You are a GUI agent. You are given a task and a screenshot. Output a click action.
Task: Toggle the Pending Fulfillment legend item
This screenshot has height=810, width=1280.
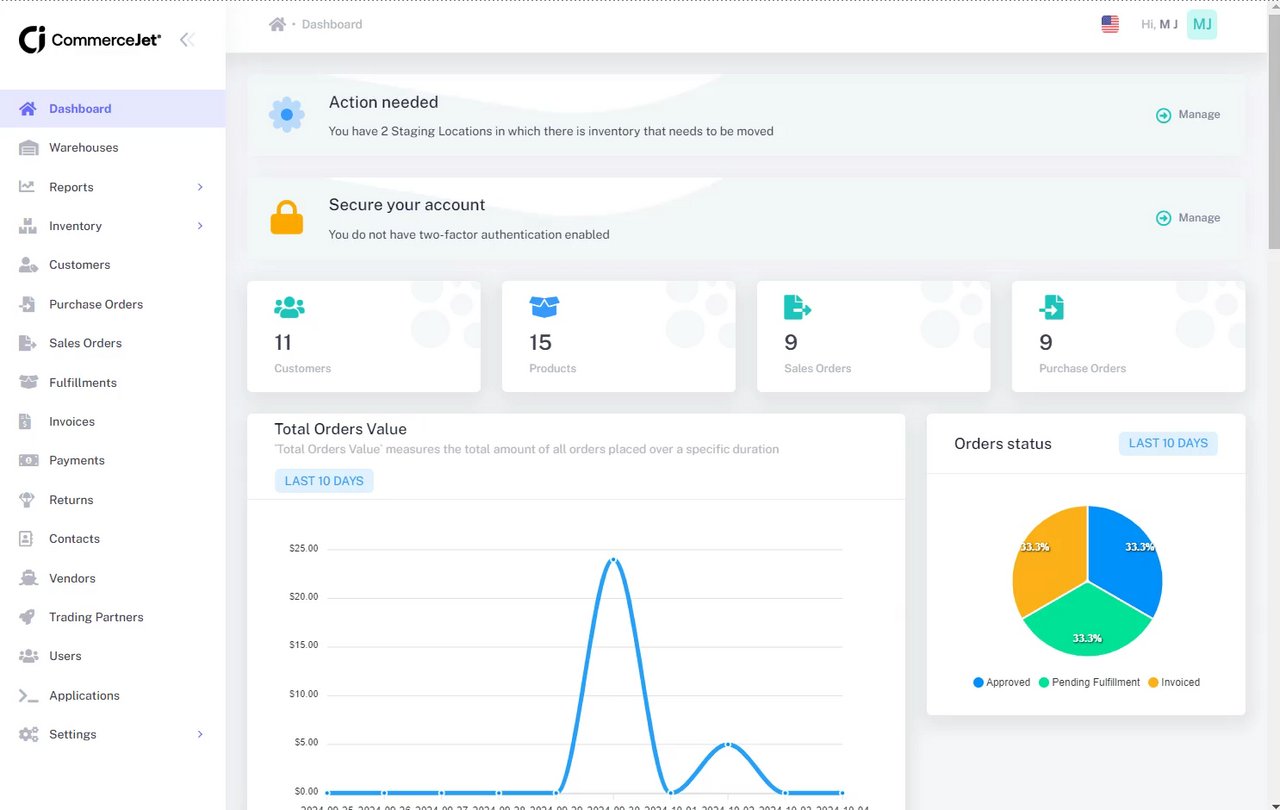[1089, 682]
